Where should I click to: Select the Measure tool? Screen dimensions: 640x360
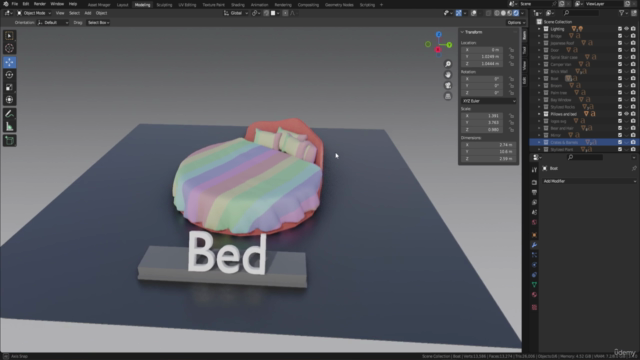coord(9,127)
